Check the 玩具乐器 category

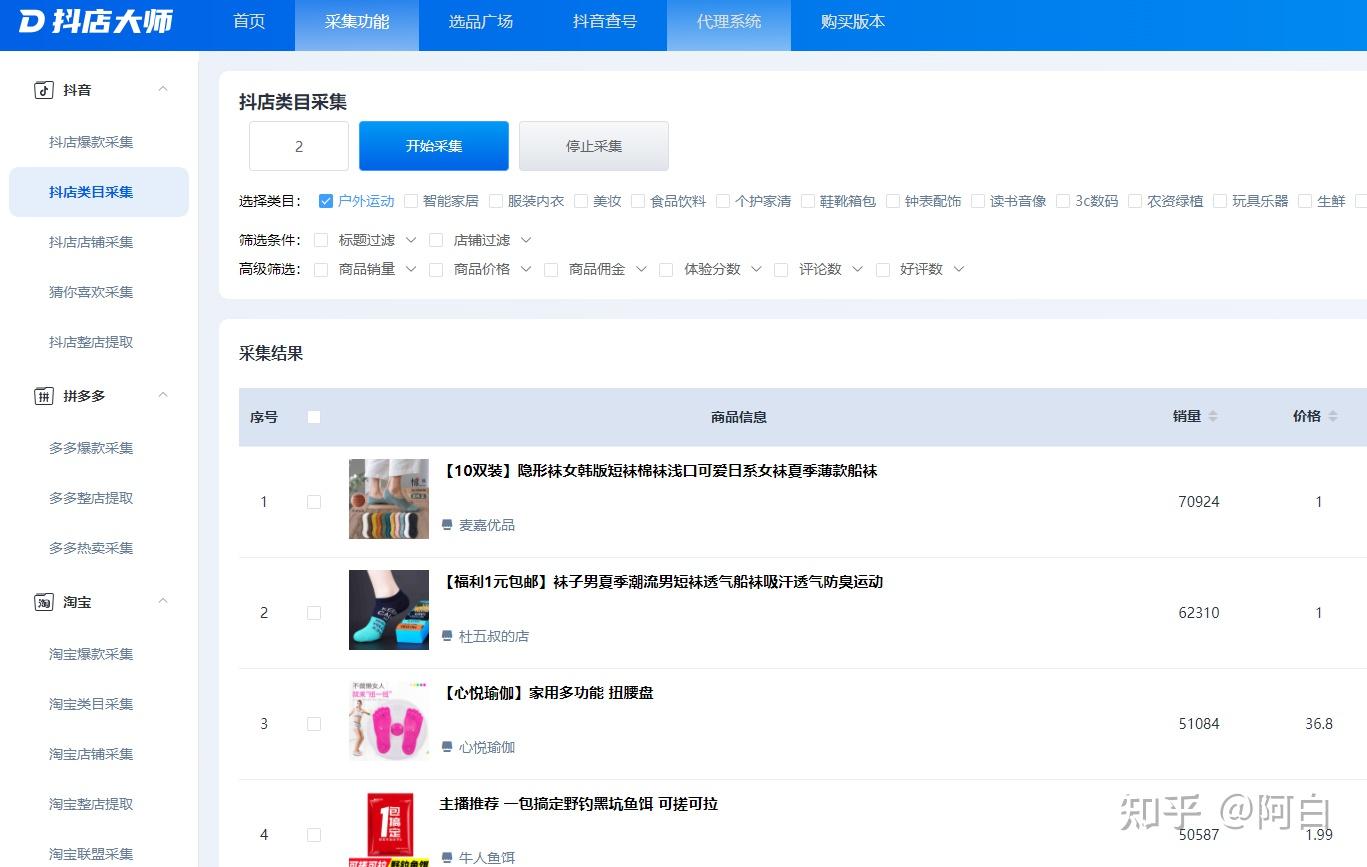click(x=1220, y=201)
